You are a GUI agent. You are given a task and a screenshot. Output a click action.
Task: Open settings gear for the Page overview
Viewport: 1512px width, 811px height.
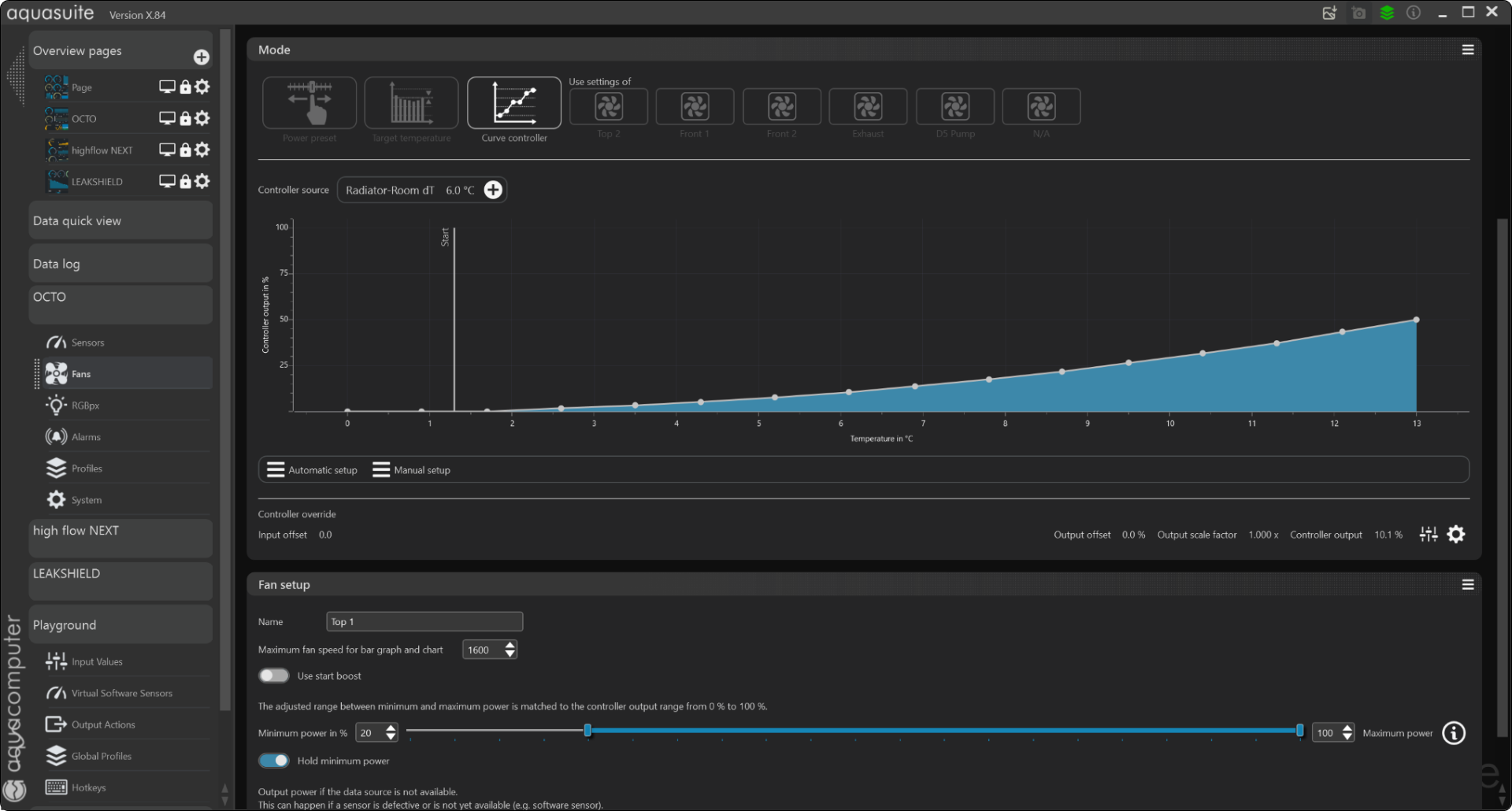202,87
